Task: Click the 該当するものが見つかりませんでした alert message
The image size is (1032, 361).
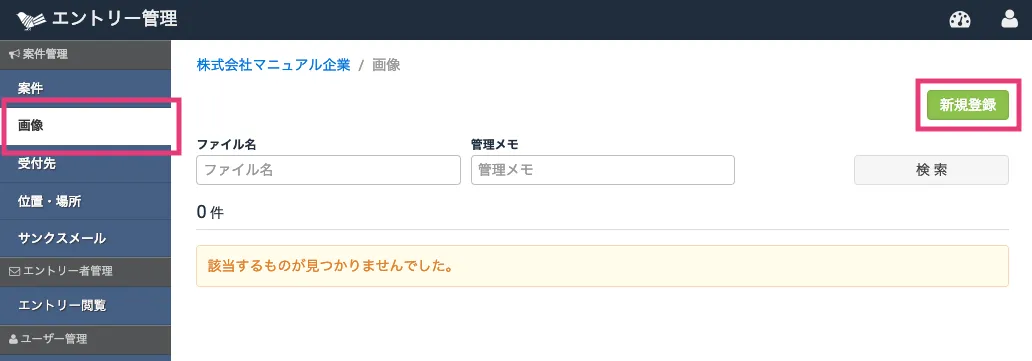Action: pyautogui.click(x=602, y=266)
